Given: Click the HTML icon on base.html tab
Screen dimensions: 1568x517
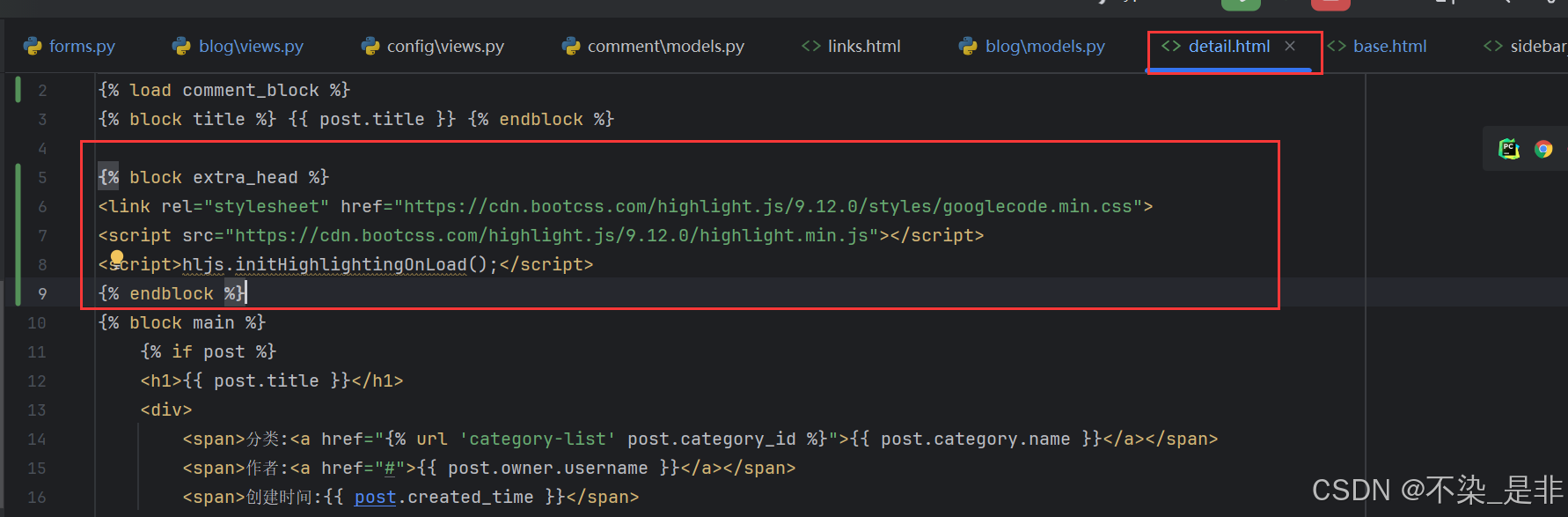Looking at the screenshot, I should click(x=1337, y=47).
